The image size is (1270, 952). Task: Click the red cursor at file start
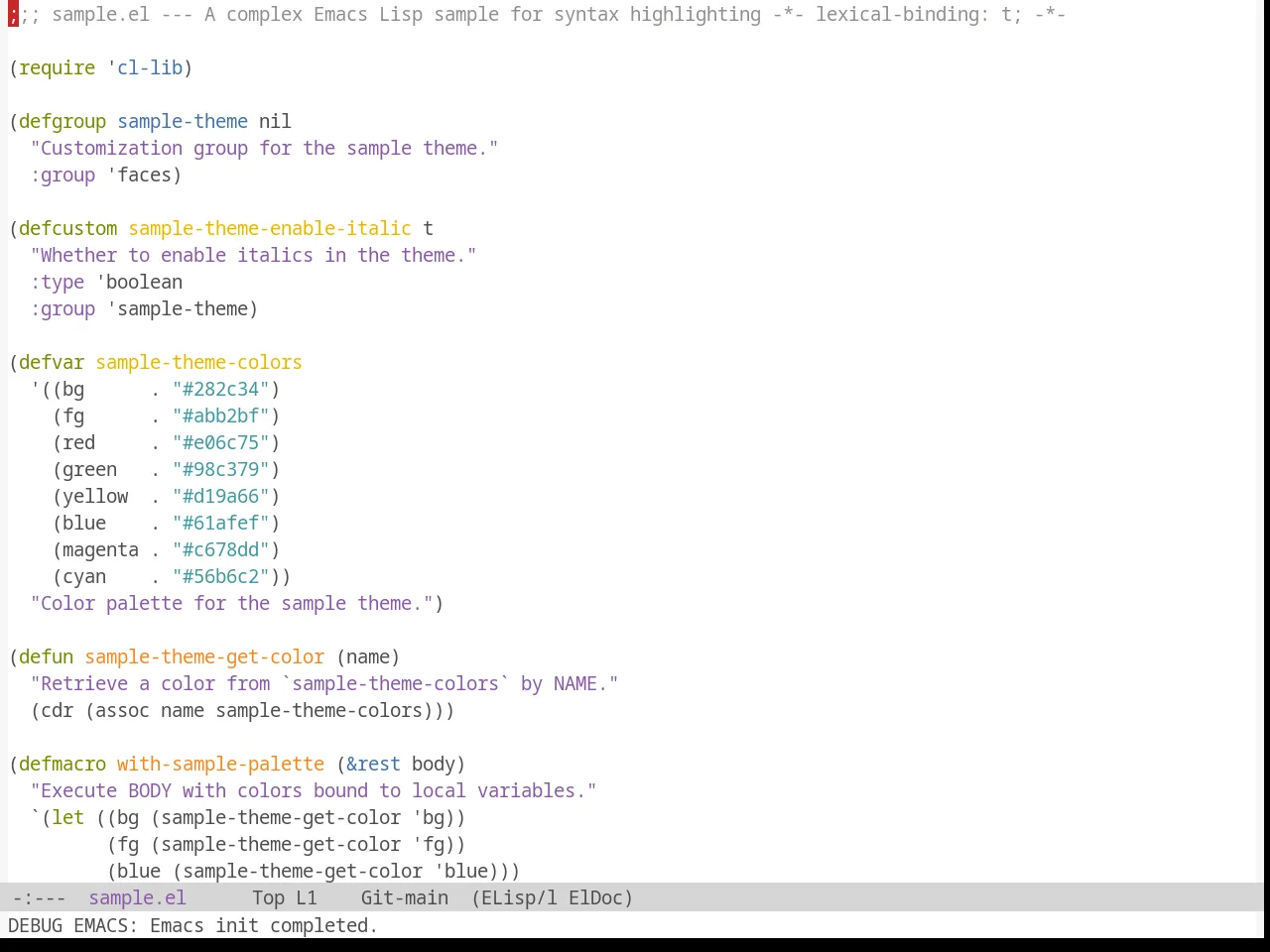click(x=13, y=14)
